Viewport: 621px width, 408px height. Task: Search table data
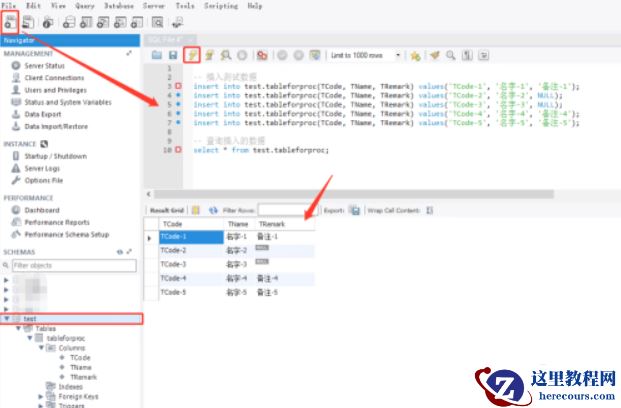(157, 23)
